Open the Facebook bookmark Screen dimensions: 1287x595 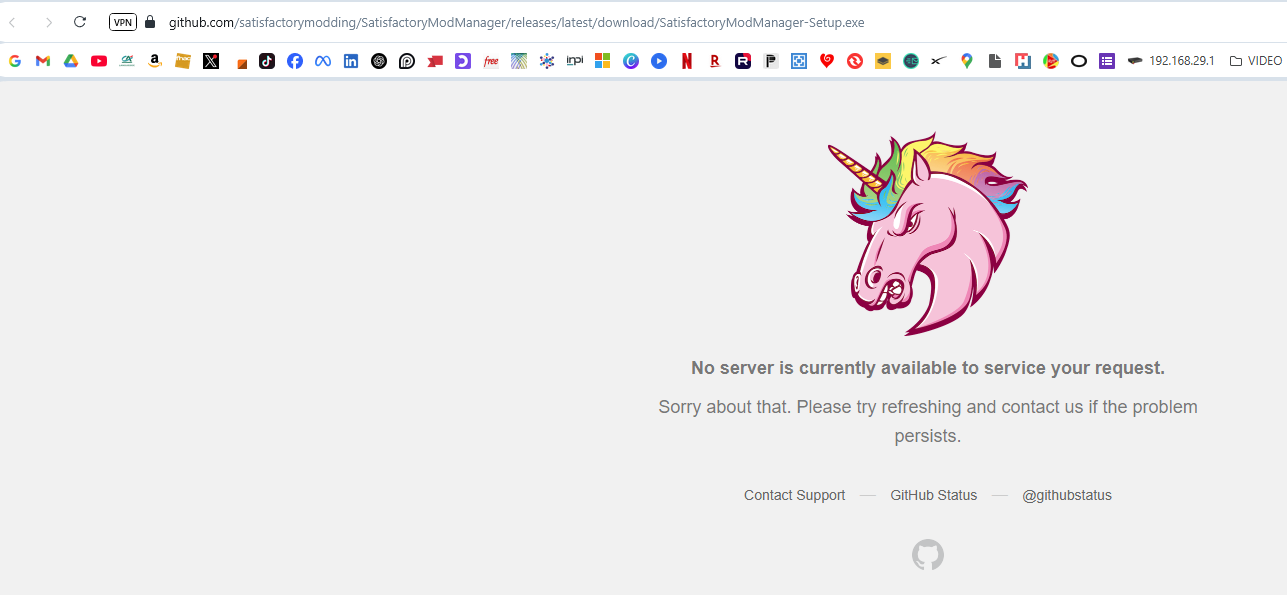(295, 61)
